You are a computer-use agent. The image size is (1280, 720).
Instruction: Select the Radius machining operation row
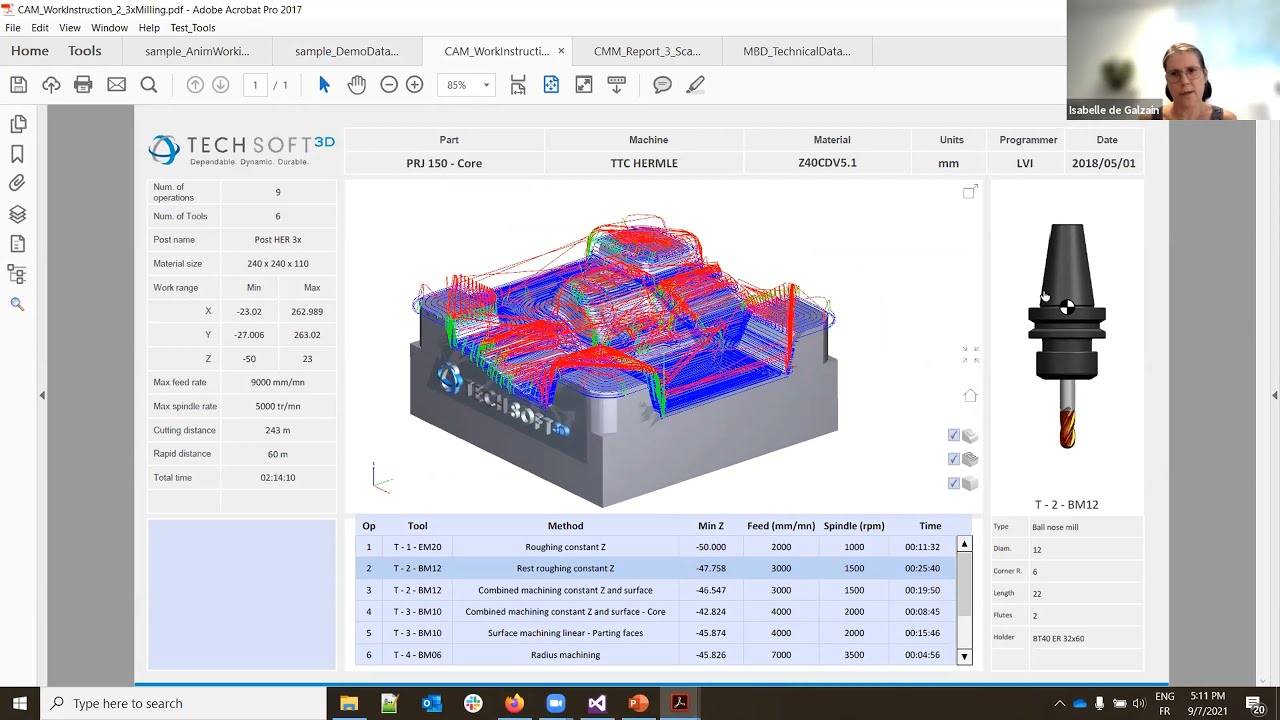(x=655, y=655)
